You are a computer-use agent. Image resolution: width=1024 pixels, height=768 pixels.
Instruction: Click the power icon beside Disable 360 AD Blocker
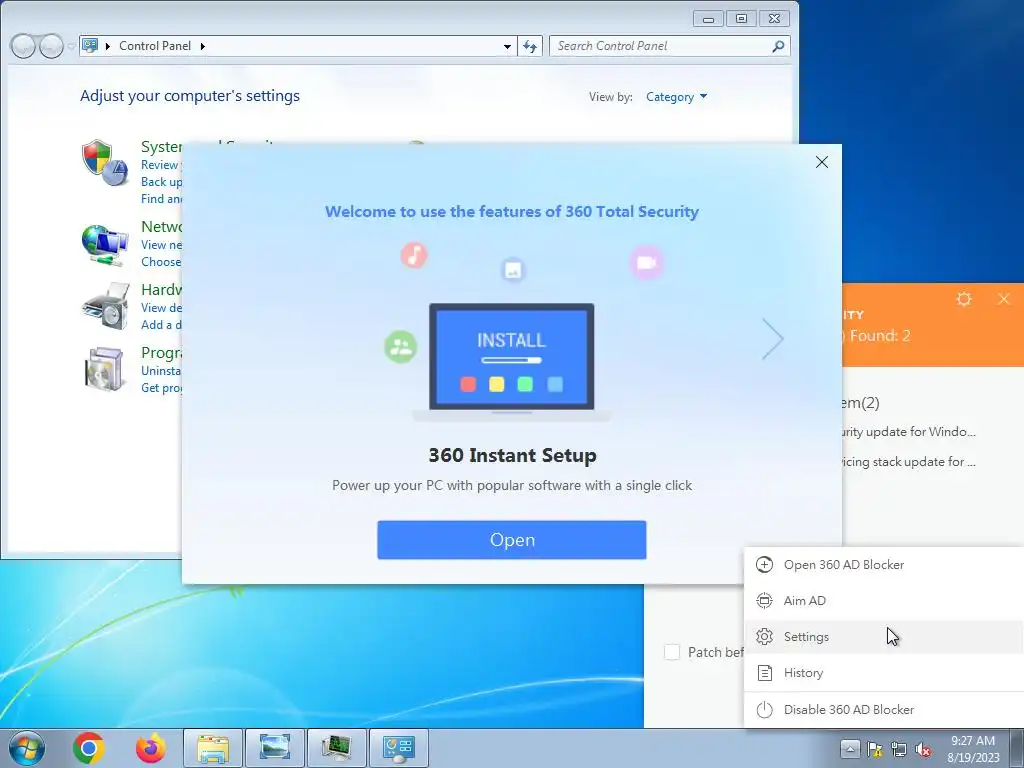click(764, 710)
